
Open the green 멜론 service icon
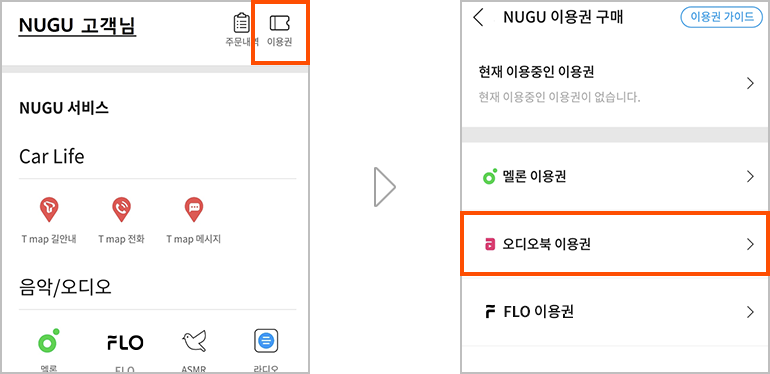[x=48, y=340]
